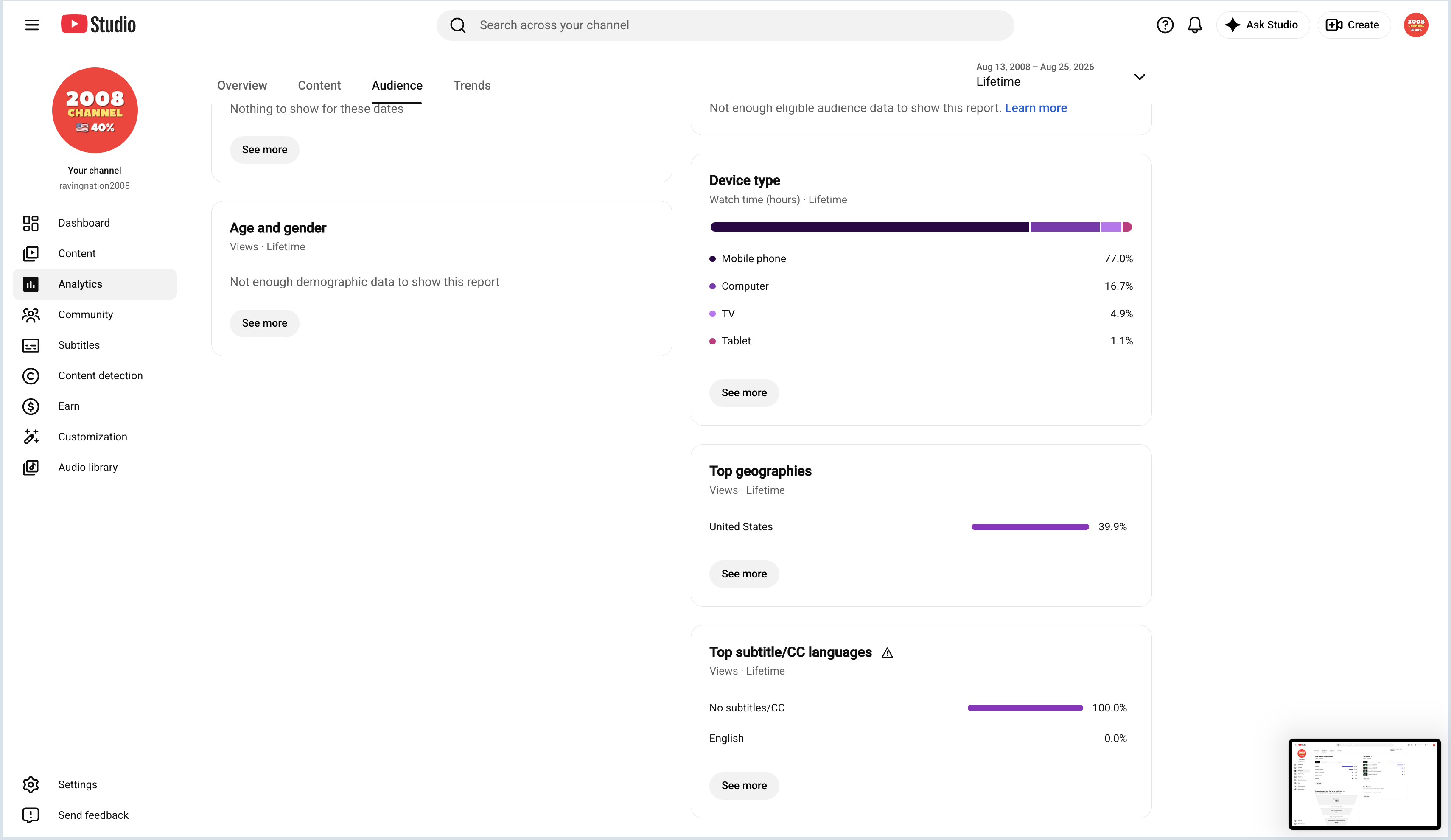Click the Community people icon
Image resolution: width=1451 pixels, height=840 pixels.
click(x=31, y=314)
